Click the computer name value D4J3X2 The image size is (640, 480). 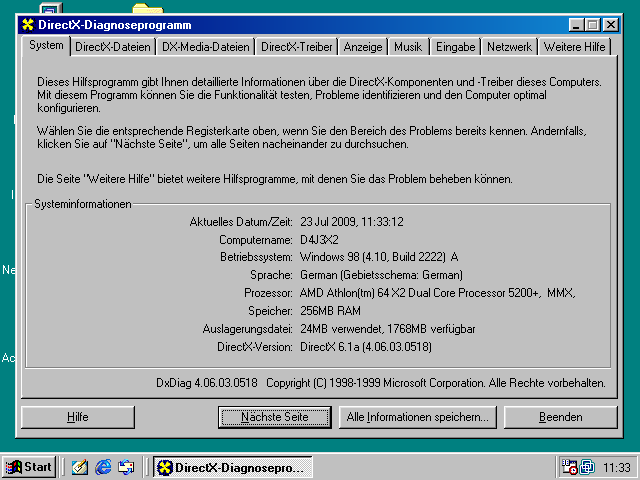(319, 240)
